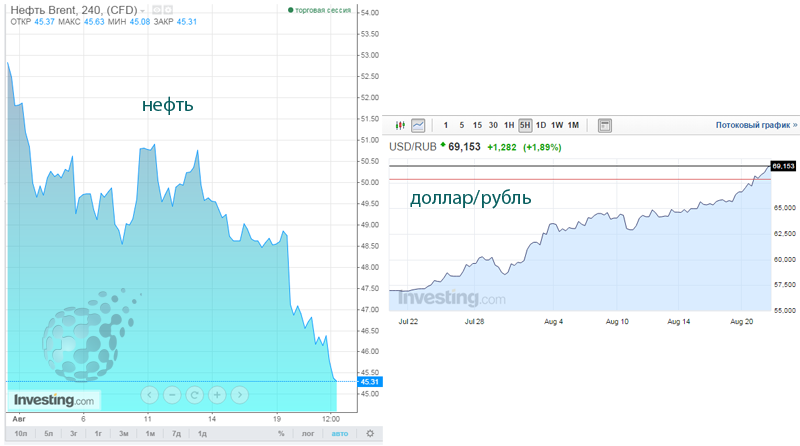Click the МАКС 45.63 high value

point(94,21)
